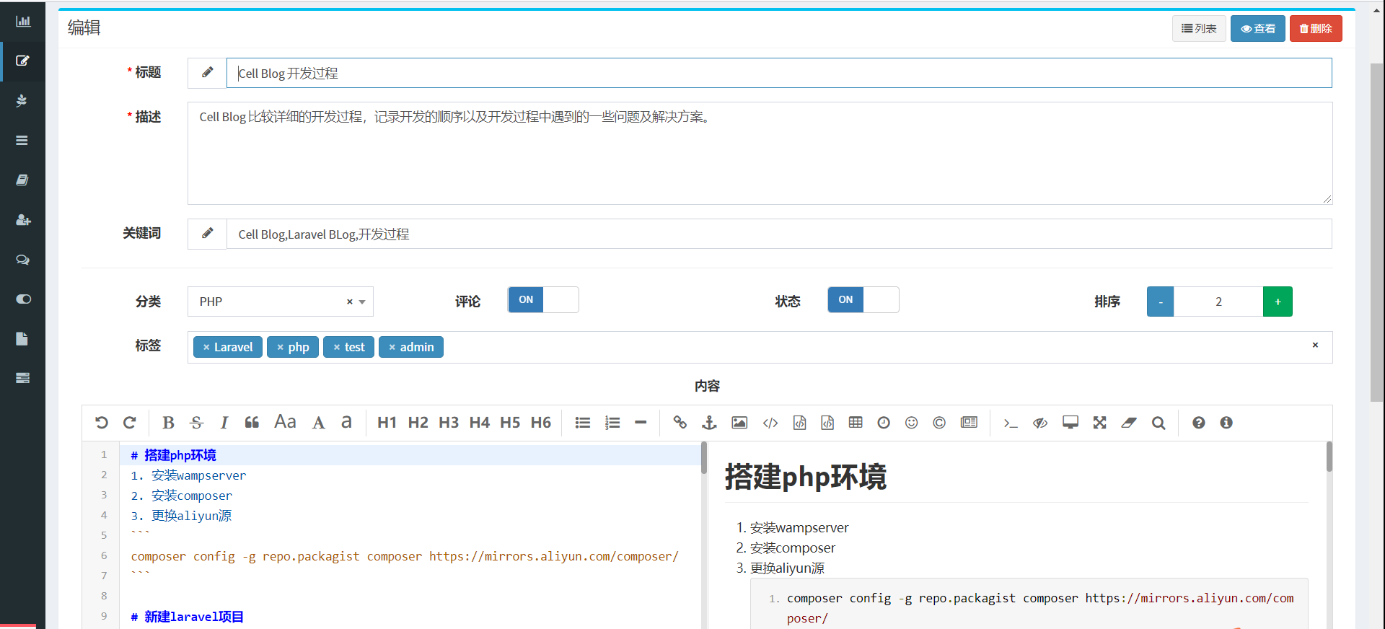The image size is (1385, 629).
Task: Insert an H5 heading
Action: click(510, 423)
